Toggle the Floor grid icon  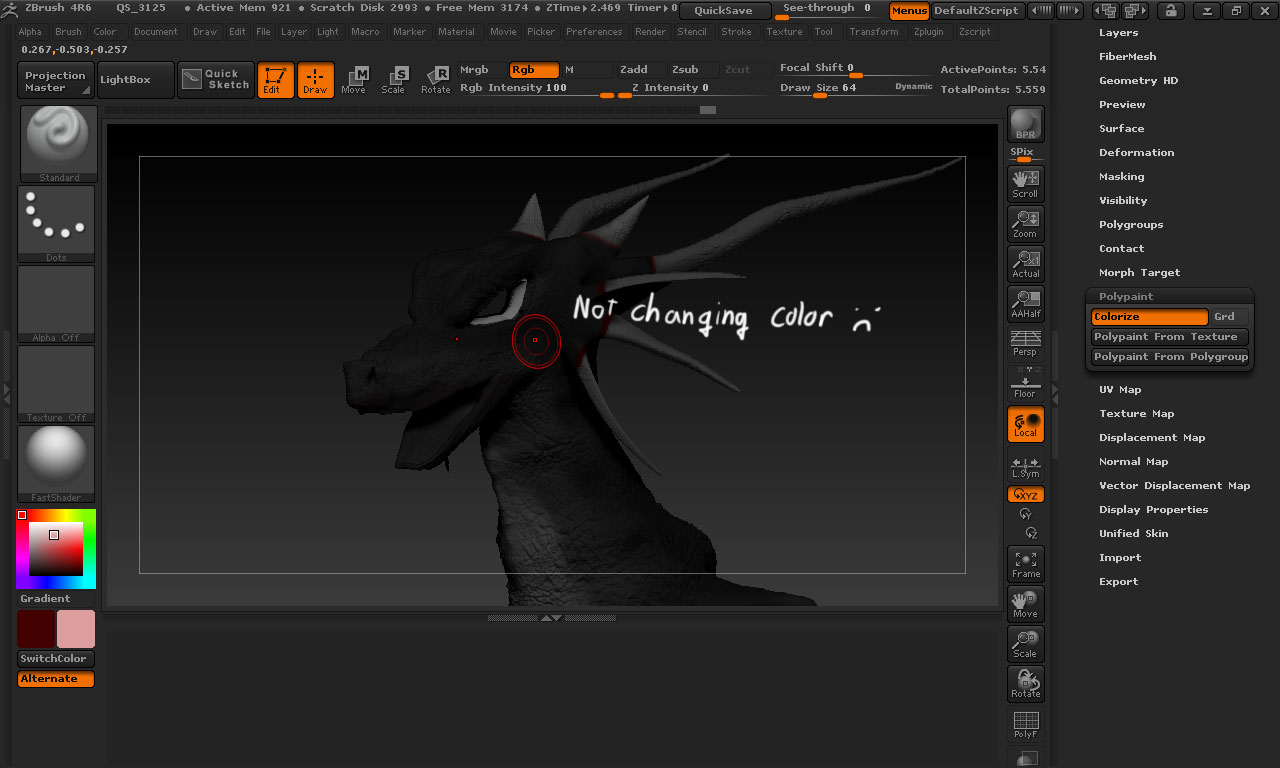(x=1025, y=384)
